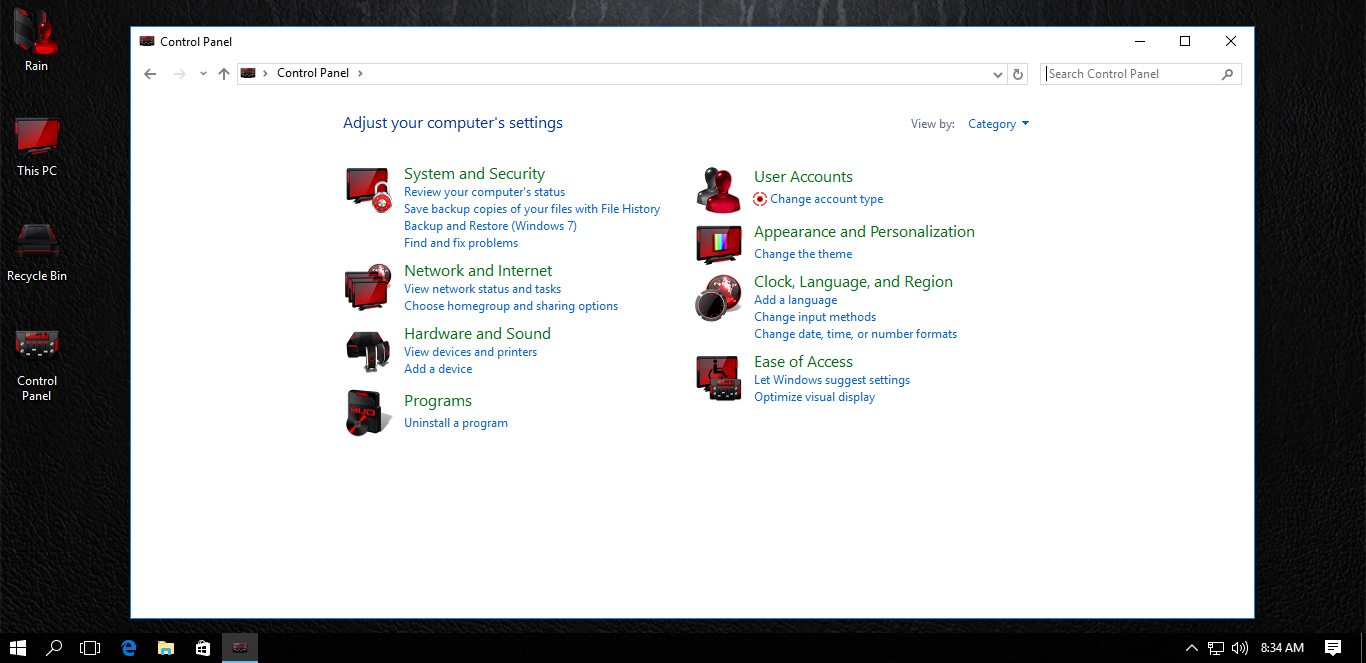Click the User Accounts heading
This screenshot has height=663, width=1366.
click(803, 177)
